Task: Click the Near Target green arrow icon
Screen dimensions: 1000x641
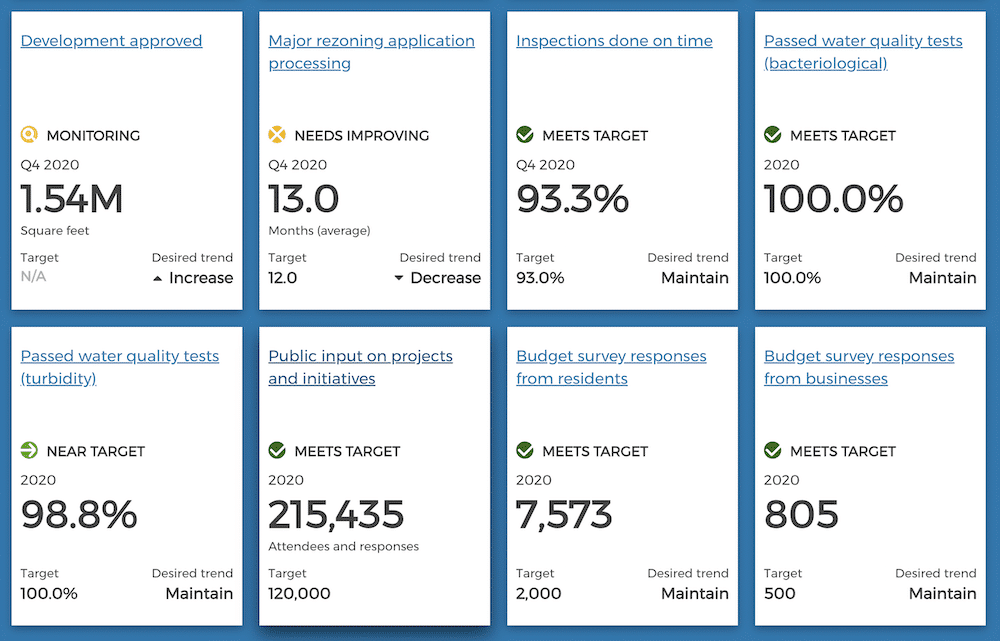Action: pos(29,451)
